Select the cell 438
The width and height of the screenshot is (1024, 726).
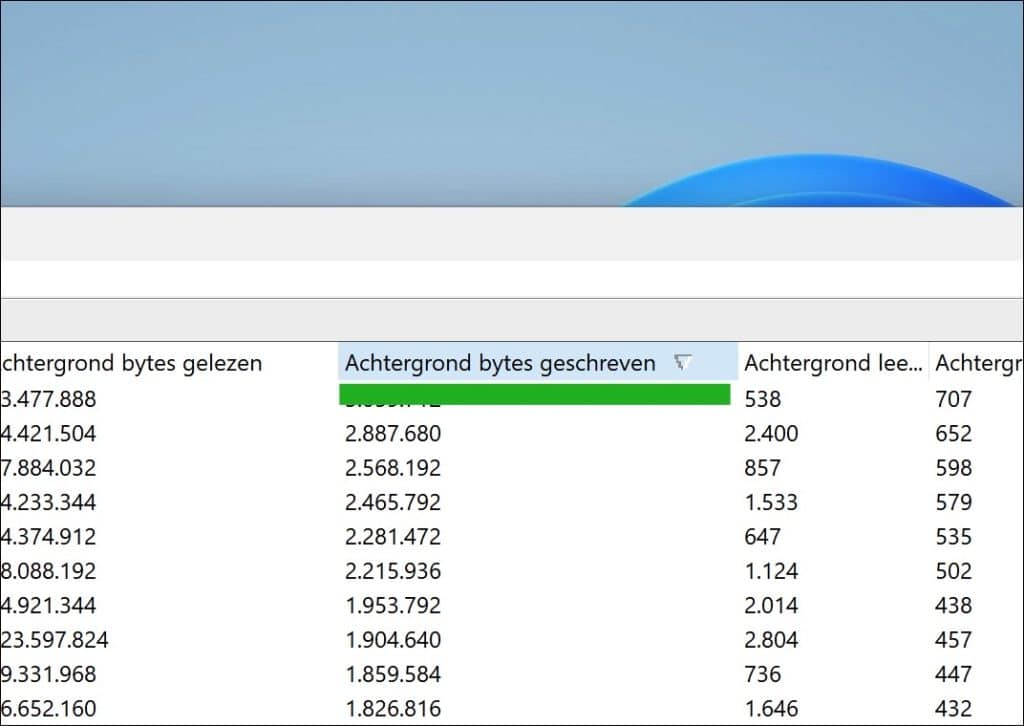(x=953, y=605)
